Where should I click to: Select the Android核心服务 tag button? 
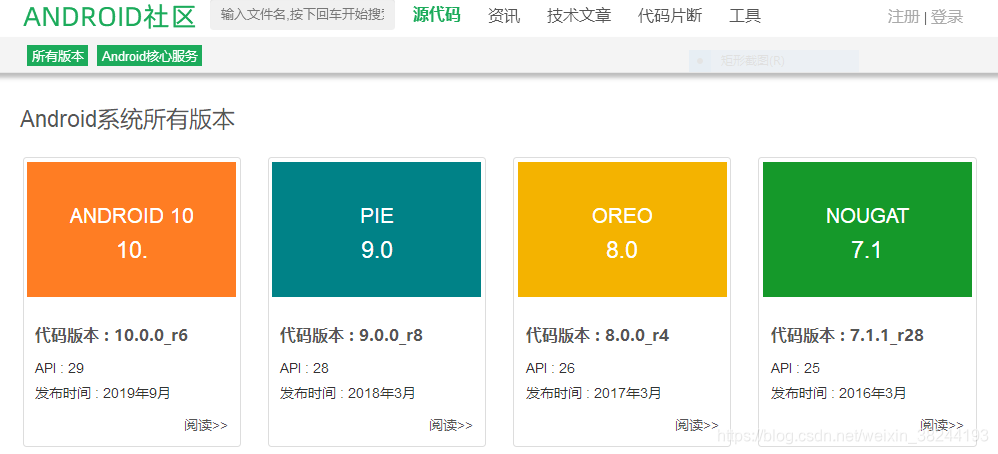[150, 55]
